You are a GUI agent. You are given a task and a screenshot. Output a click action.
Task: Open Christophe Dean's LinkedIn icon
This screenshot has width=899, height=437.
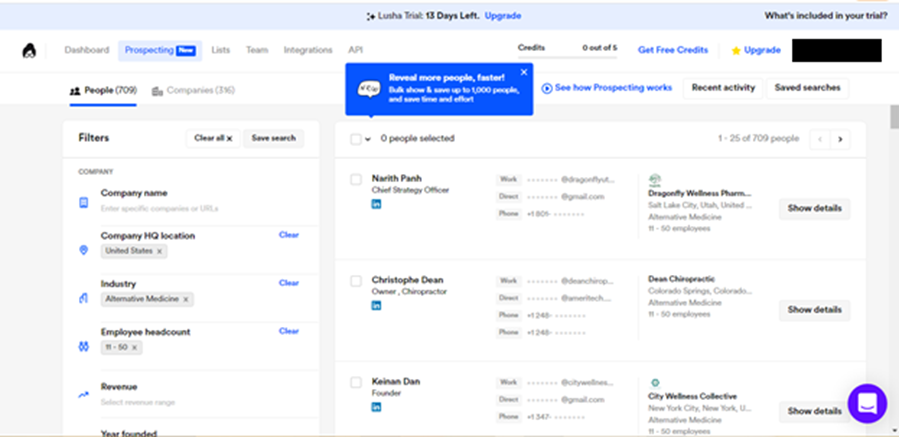pyautogui.click(x=376, y=306)
